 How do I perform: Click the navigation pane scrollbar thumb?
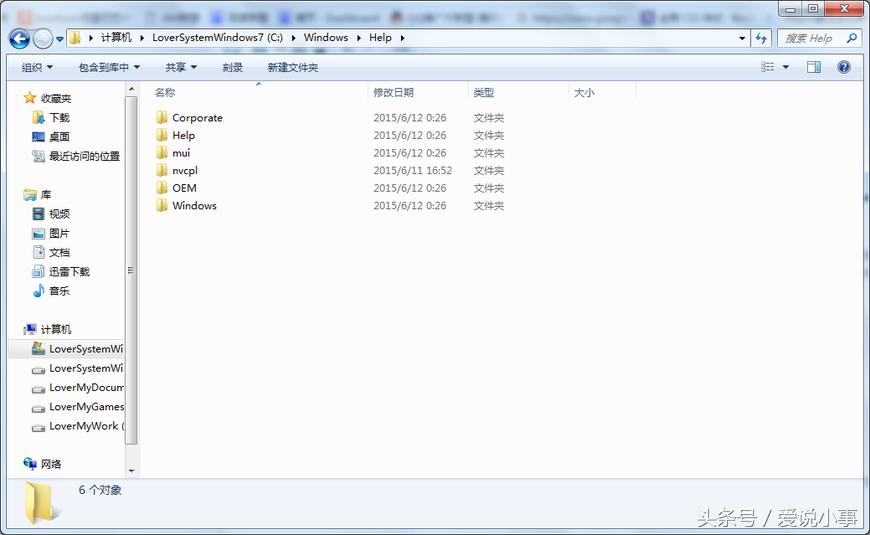131,270
